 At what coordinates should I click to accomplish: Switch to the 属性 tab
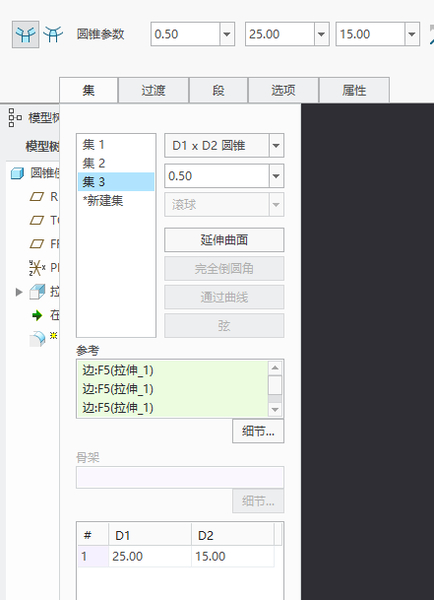pyautogui.click(x=354, y=90)
